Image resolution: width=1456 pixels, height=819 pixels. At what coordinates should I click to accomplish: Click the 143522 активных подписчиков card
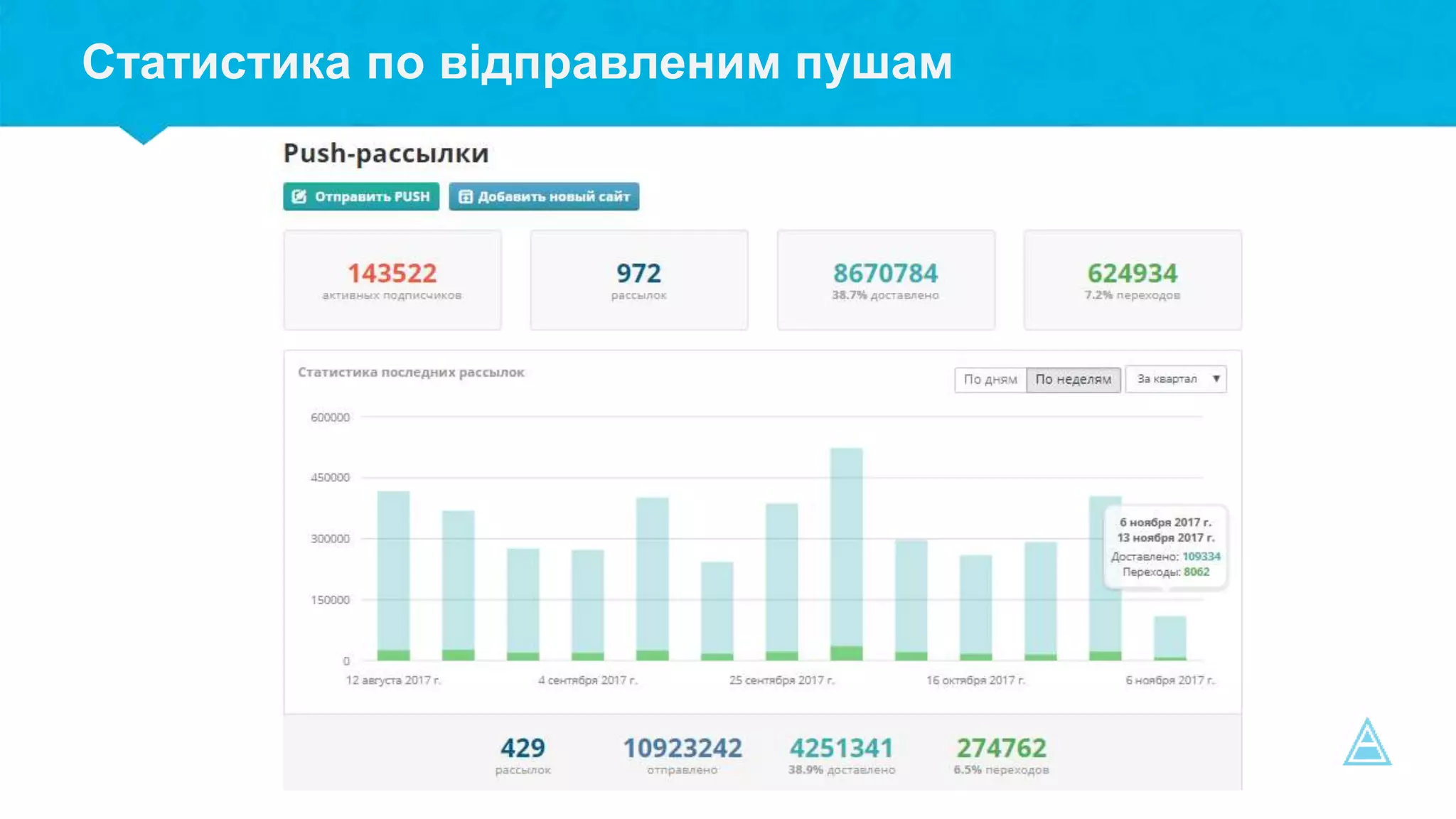coord(392,280)
